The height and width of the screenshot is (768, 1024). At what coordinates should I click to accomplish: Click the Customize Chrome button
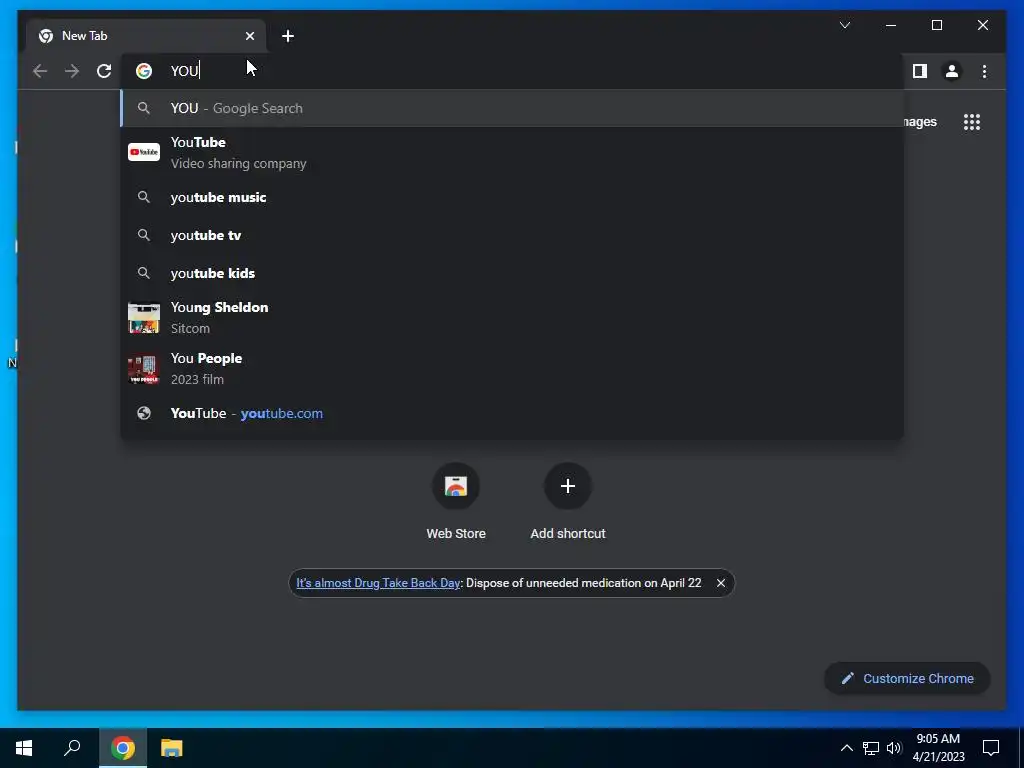click(907, 679)
